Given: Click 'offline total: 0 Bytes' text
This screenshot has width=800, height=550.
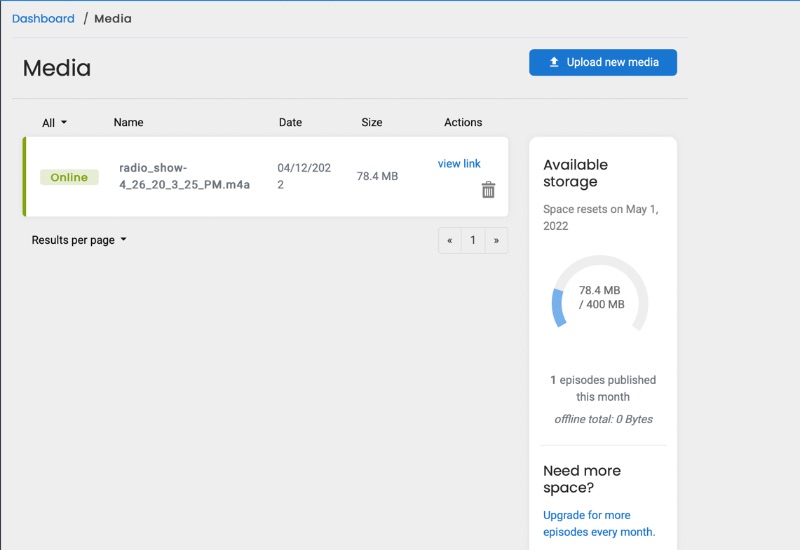Looking at the screenshot, I should [604, 419].
